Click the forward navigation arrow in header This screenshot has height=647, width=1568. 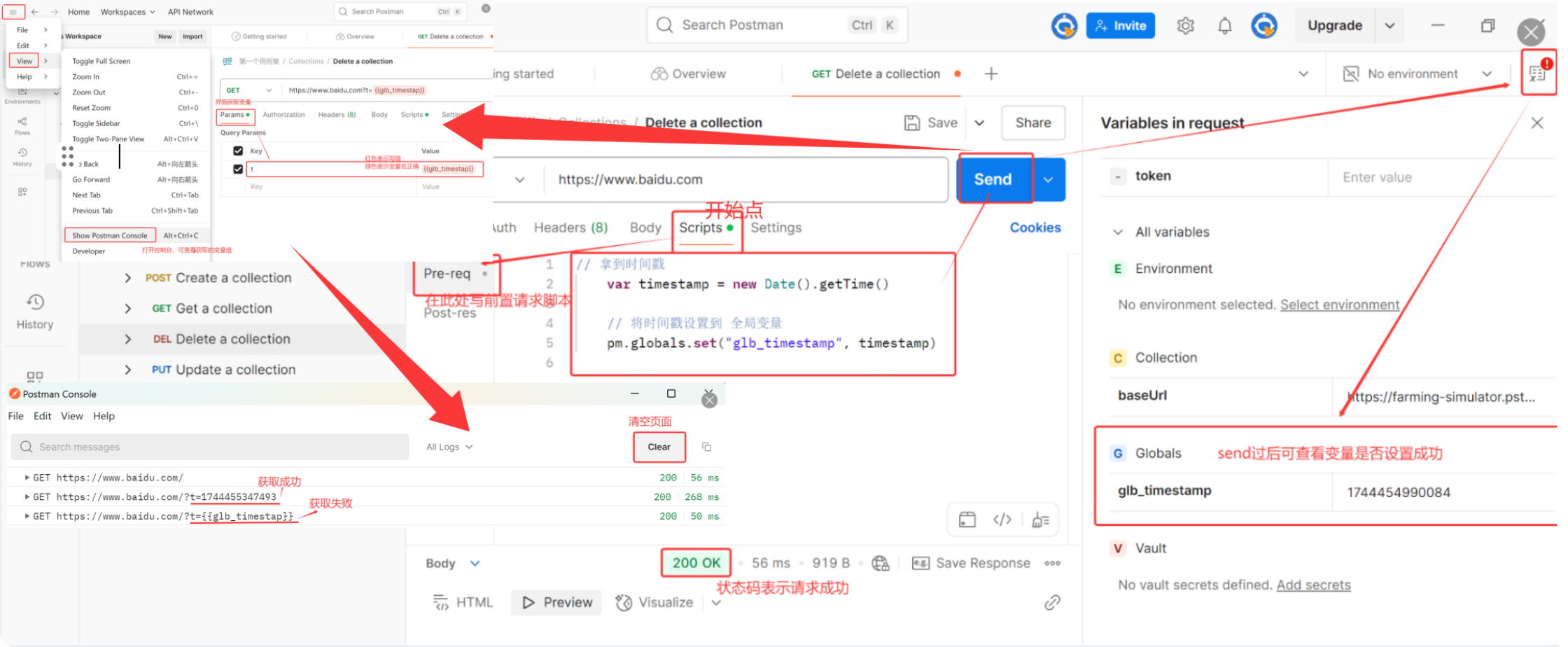(x=54, y=12)
